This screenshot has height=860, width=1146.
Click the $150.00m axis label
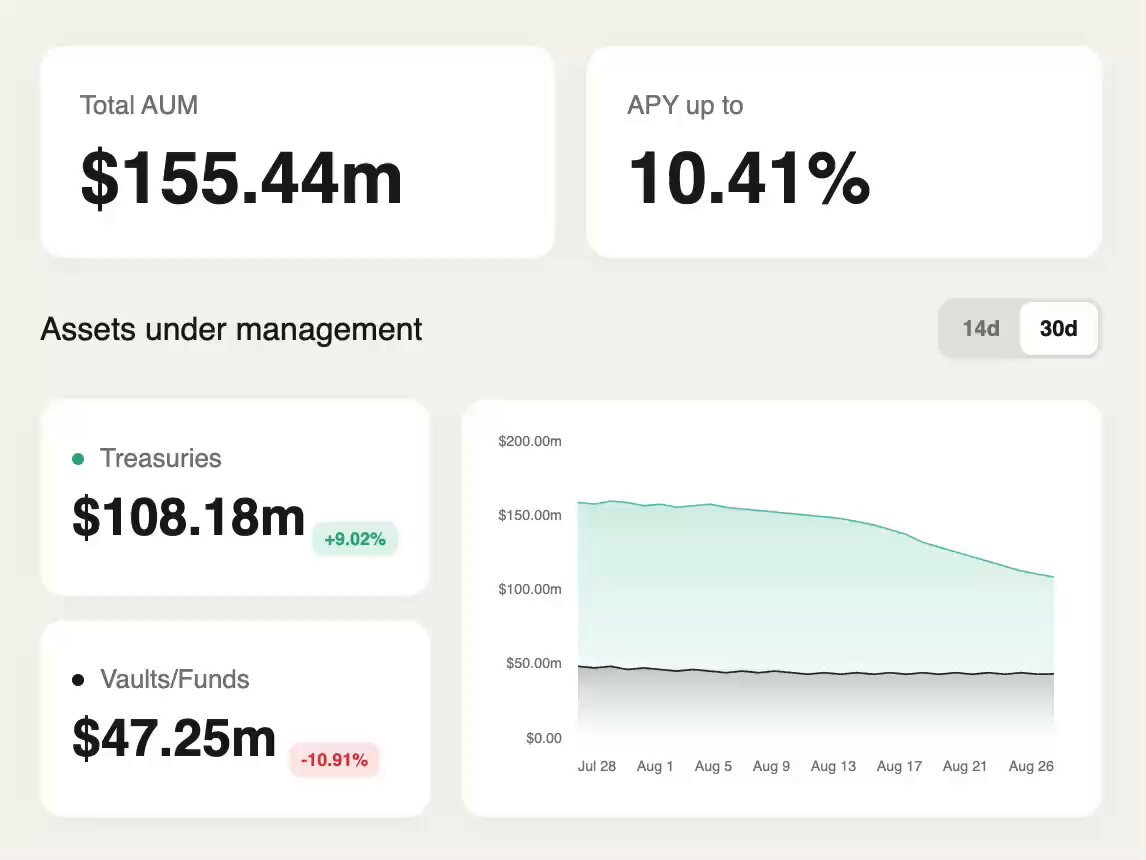(x=530, y=515)
